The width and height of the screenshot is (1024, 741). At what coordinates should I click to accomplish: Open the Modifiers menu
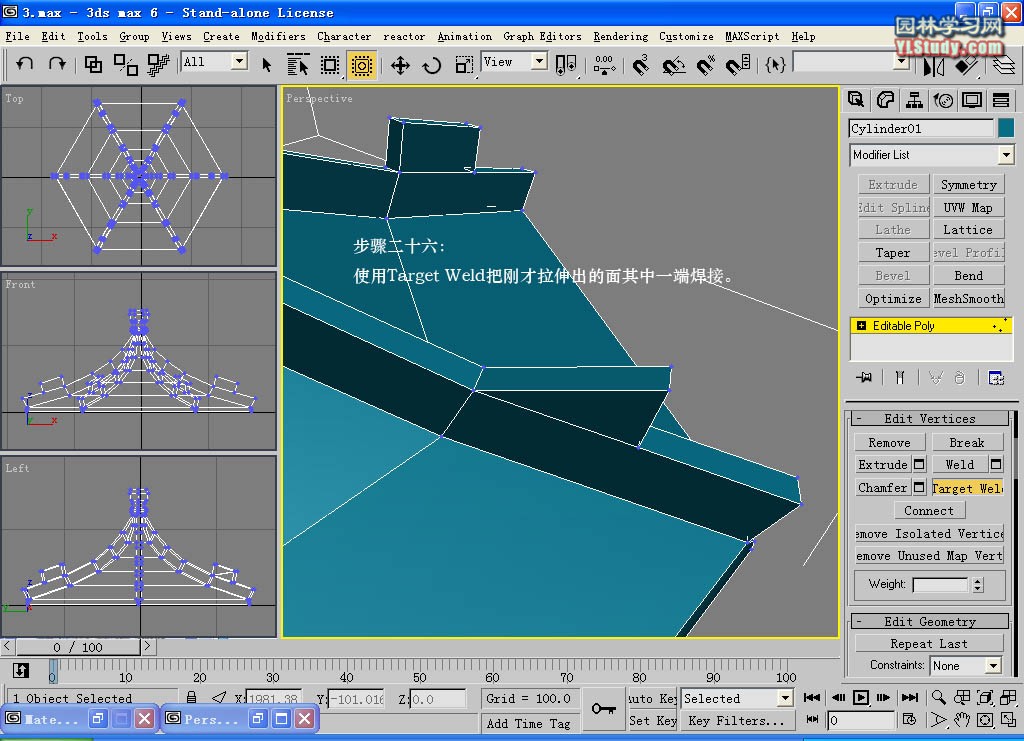tap(278, 36)
